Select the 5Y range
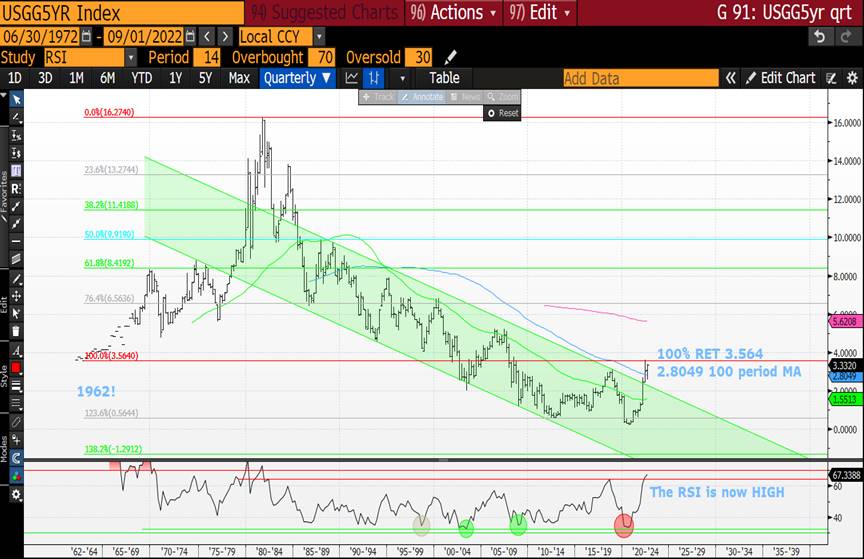 [x=205, y=78]
